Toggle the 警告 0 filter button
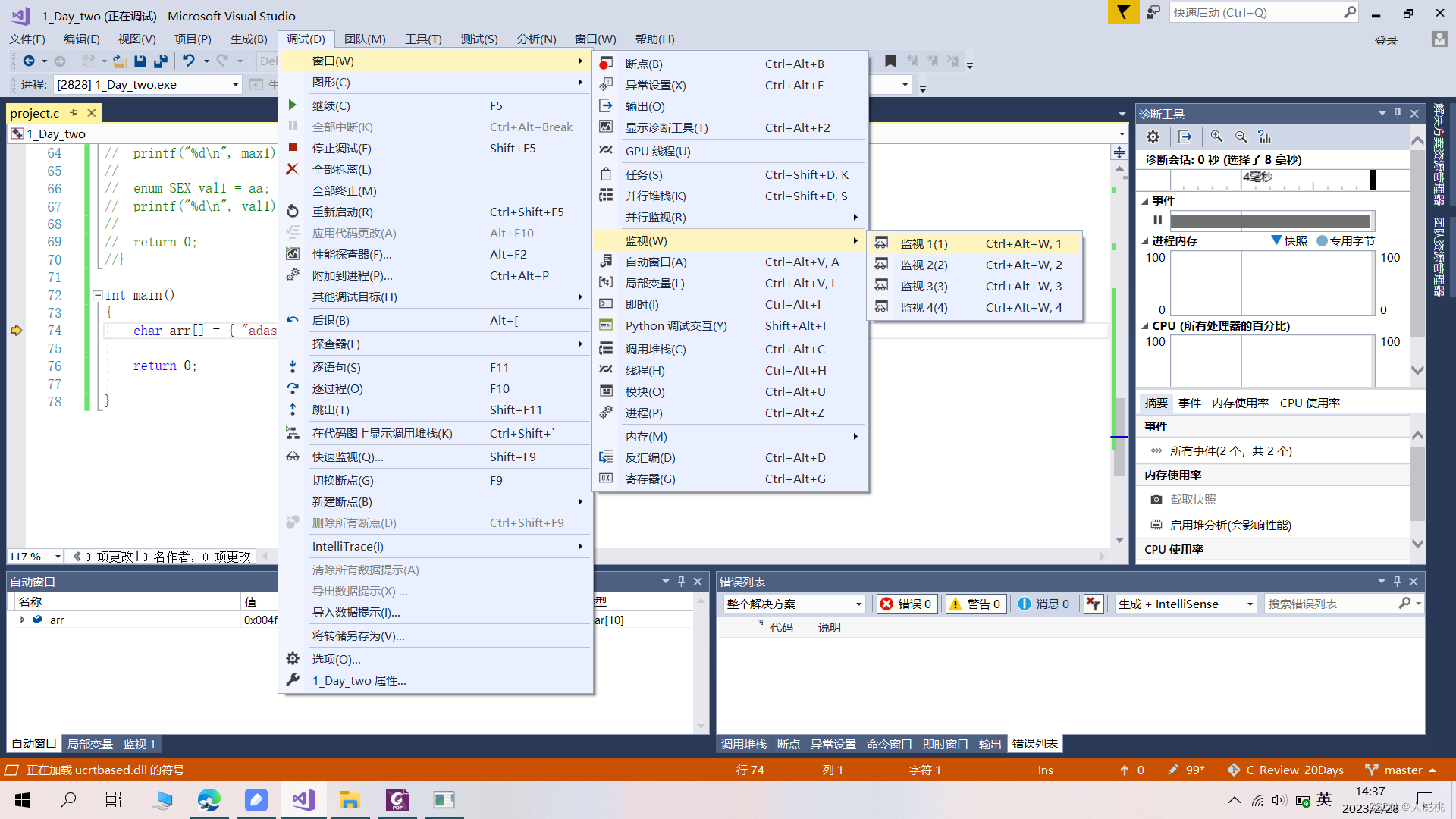The width and height of the screenshot is (1456, 819). (x=975, y=604)
